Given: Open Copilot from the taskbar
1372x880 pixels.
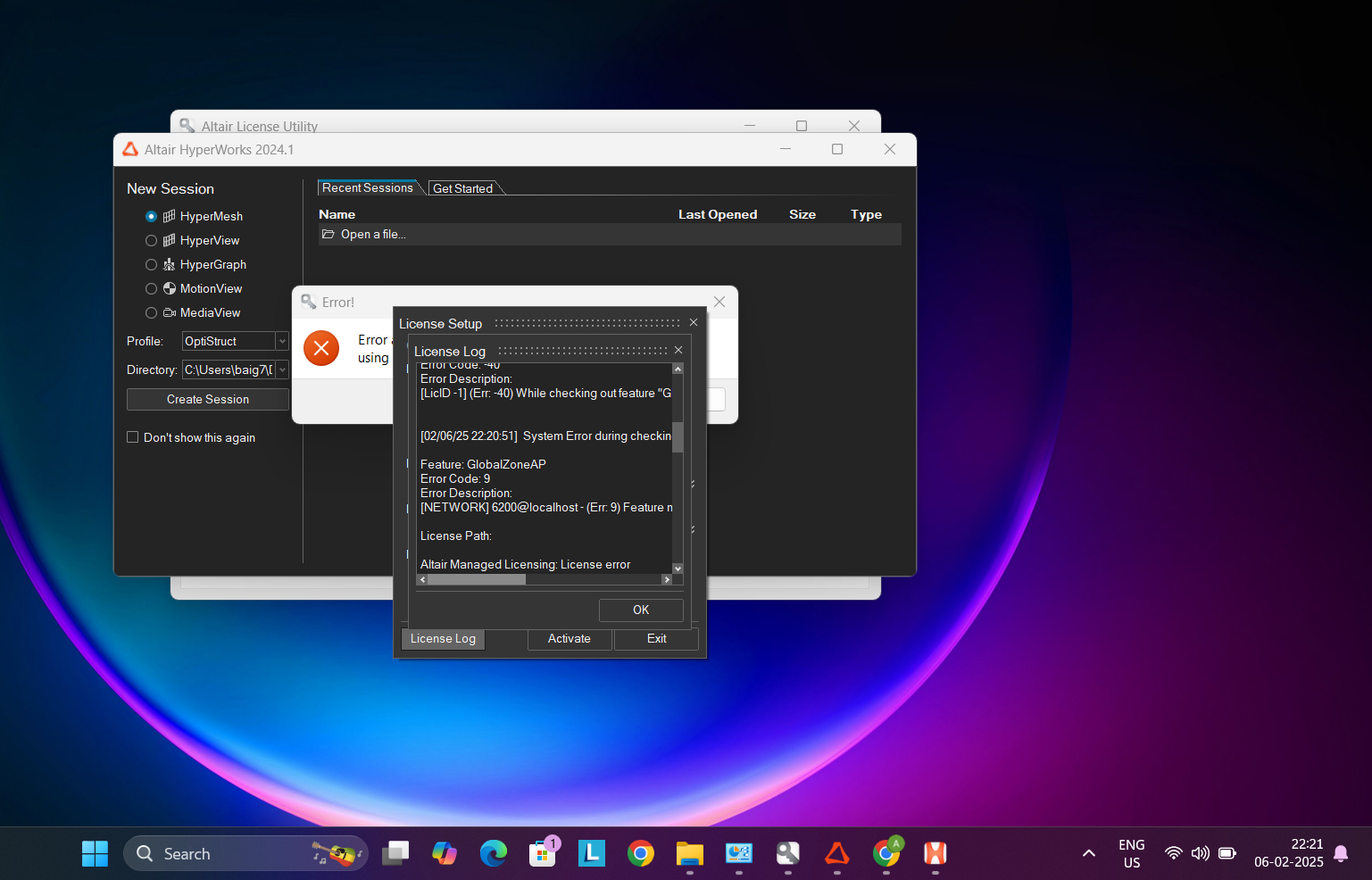Looking at the screenshot, I should pos(445,853).
